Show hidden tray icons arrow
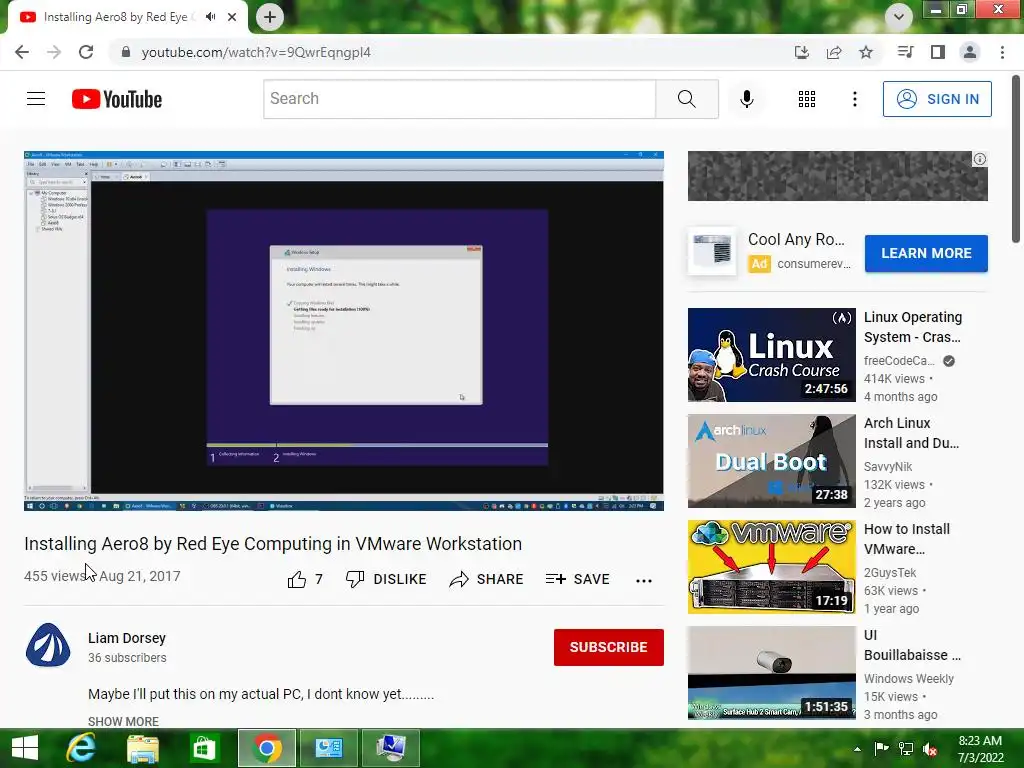The height and width of the screenshot is (768, 1024). [x=857, y=749]
